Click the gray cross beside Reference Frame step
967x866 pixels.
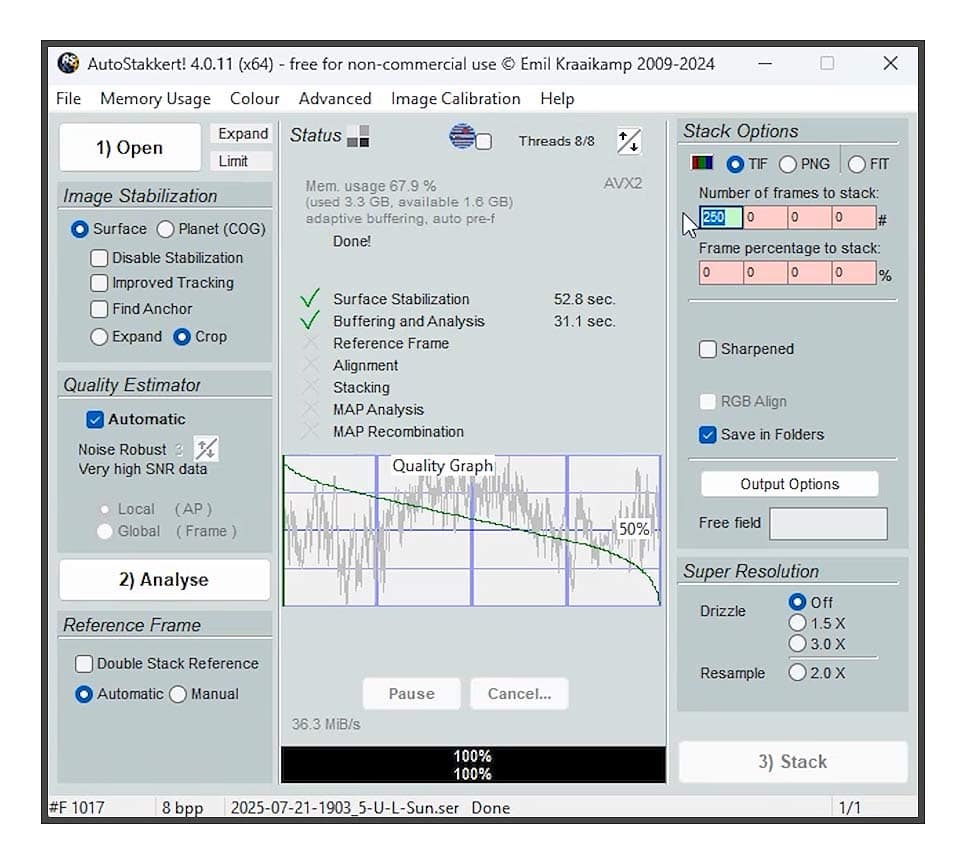point(311,343)
